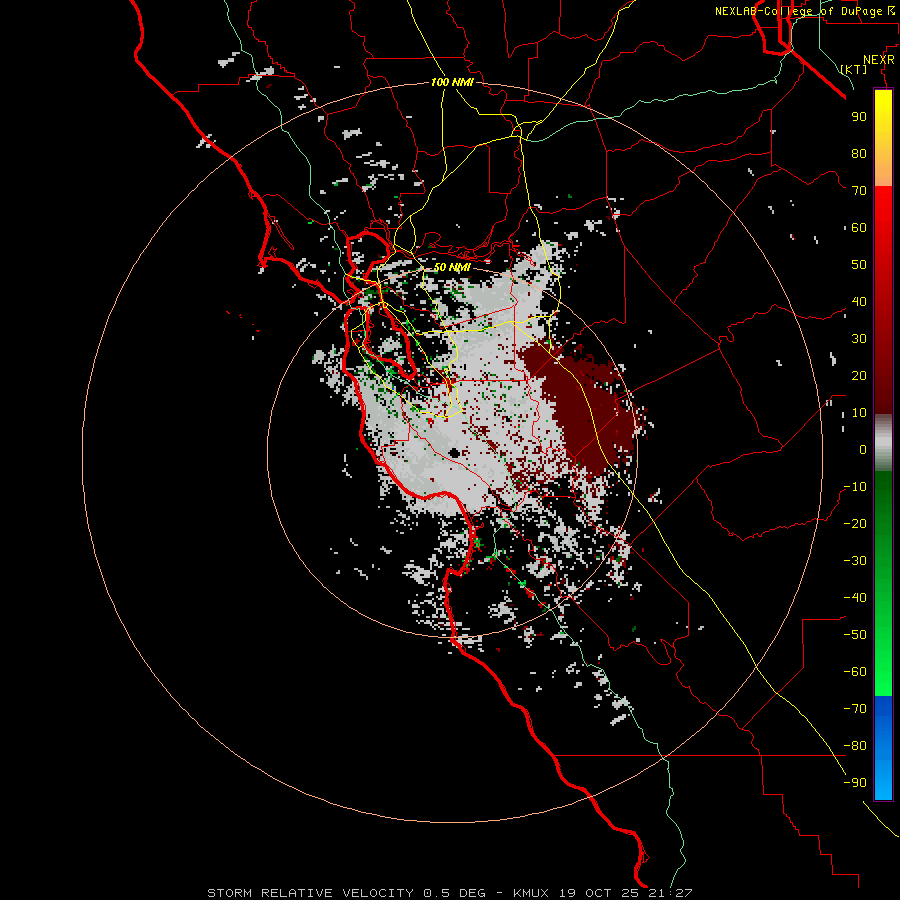Click the "20" scale label
The height and width of the screenshot is (900, 900).
pos(859,375)
